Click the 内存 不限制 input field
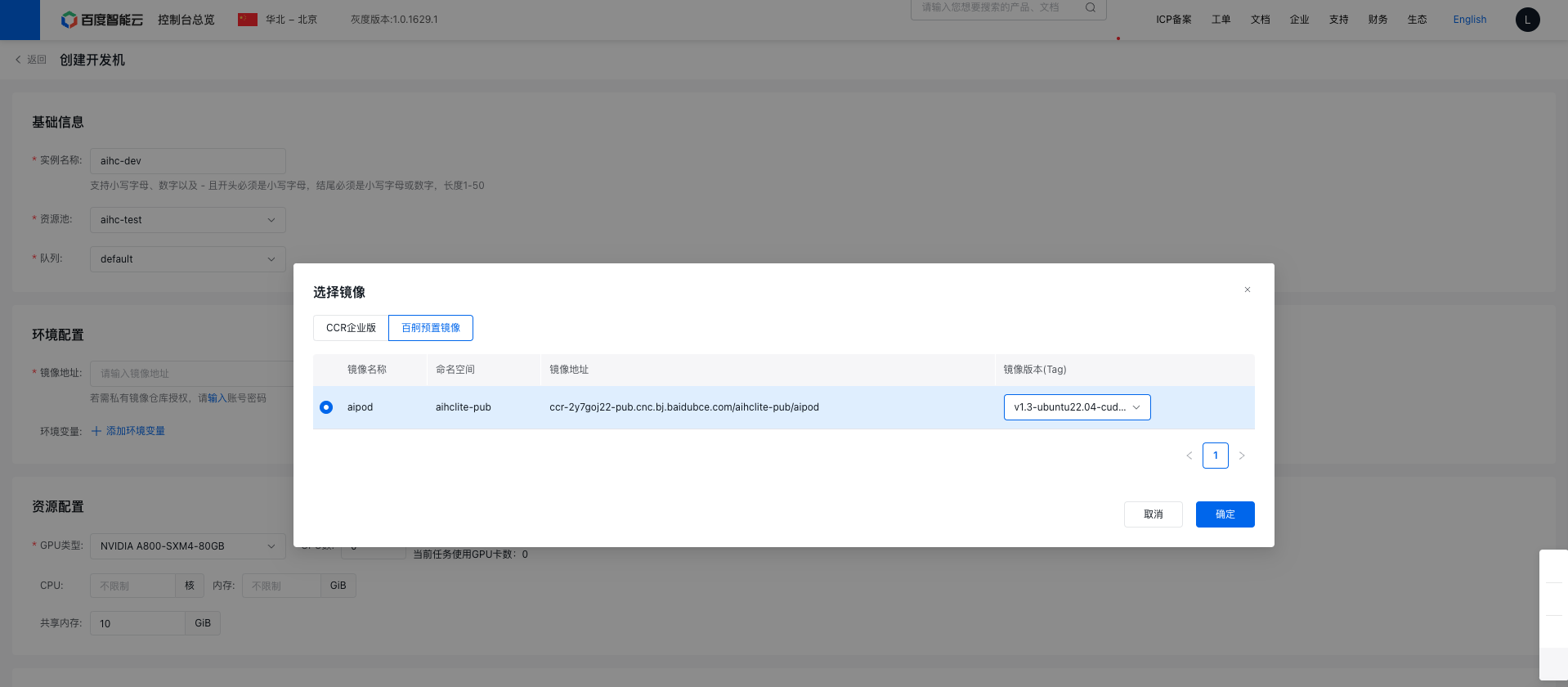1568x687 pixels. [281, 586]
